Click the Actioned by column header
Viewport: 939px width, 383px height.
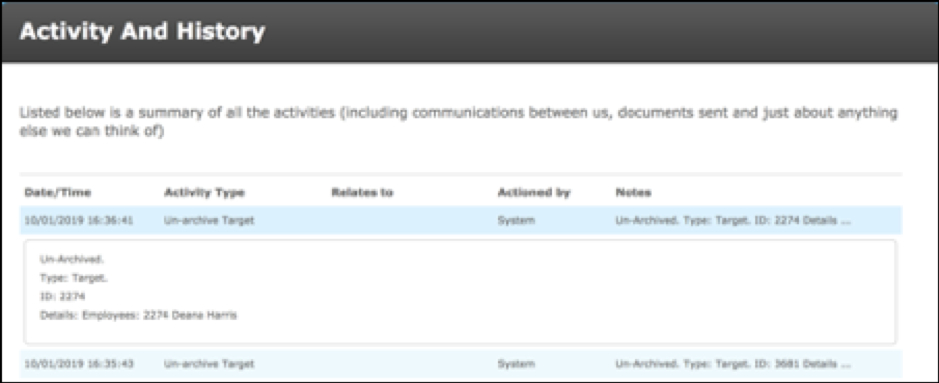(534, 193)
